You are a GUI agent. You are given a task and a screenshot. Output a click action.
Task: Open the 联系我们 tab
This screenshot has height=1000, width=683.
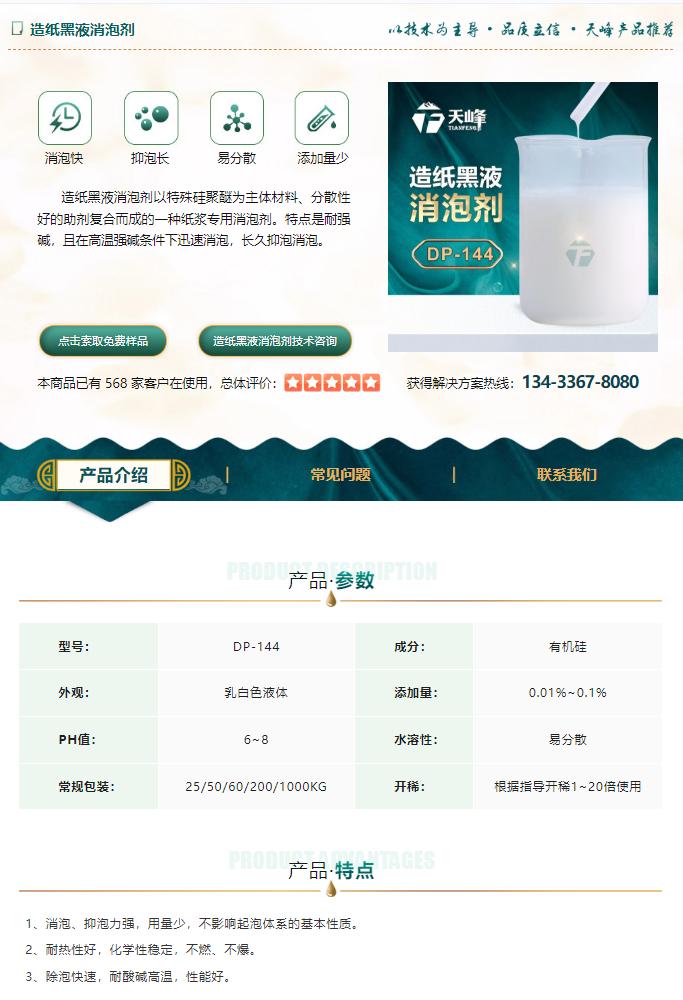pyautogui.click(x=567, y=474)
